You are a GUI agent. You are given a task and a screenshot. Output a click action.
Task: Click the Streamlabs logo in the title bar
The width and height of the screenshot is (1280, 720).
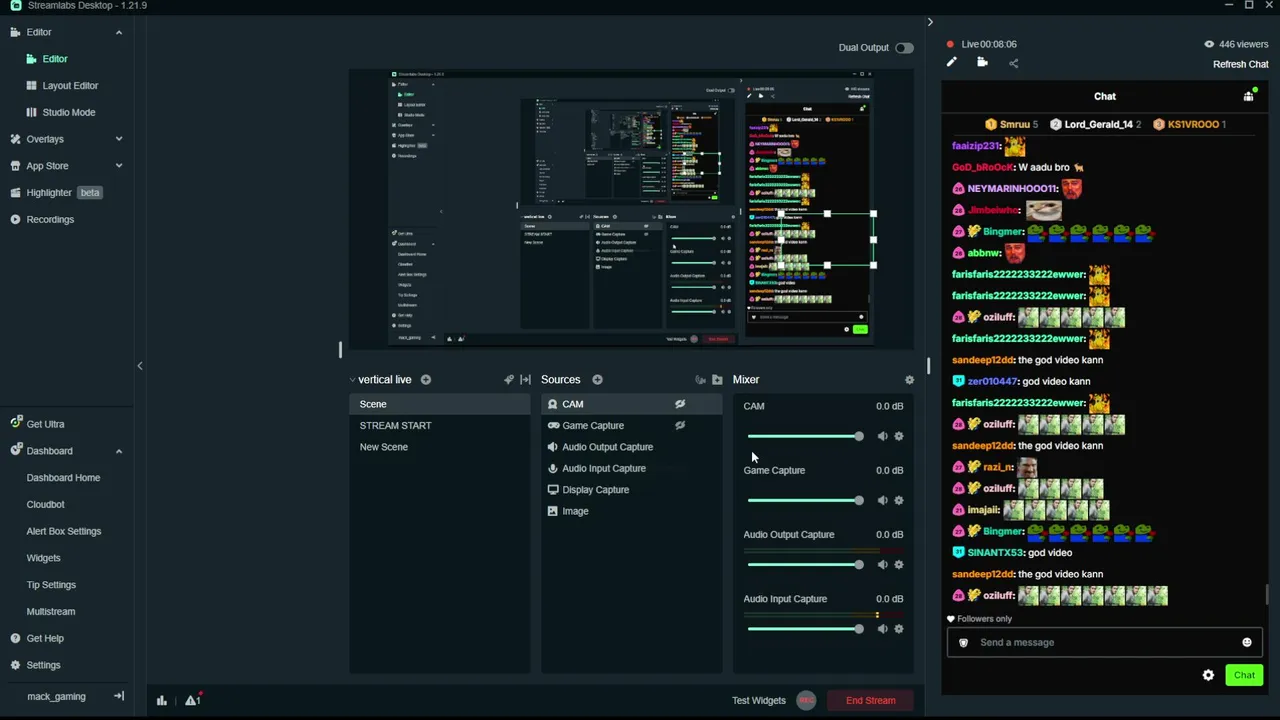[x=15, y=6]
